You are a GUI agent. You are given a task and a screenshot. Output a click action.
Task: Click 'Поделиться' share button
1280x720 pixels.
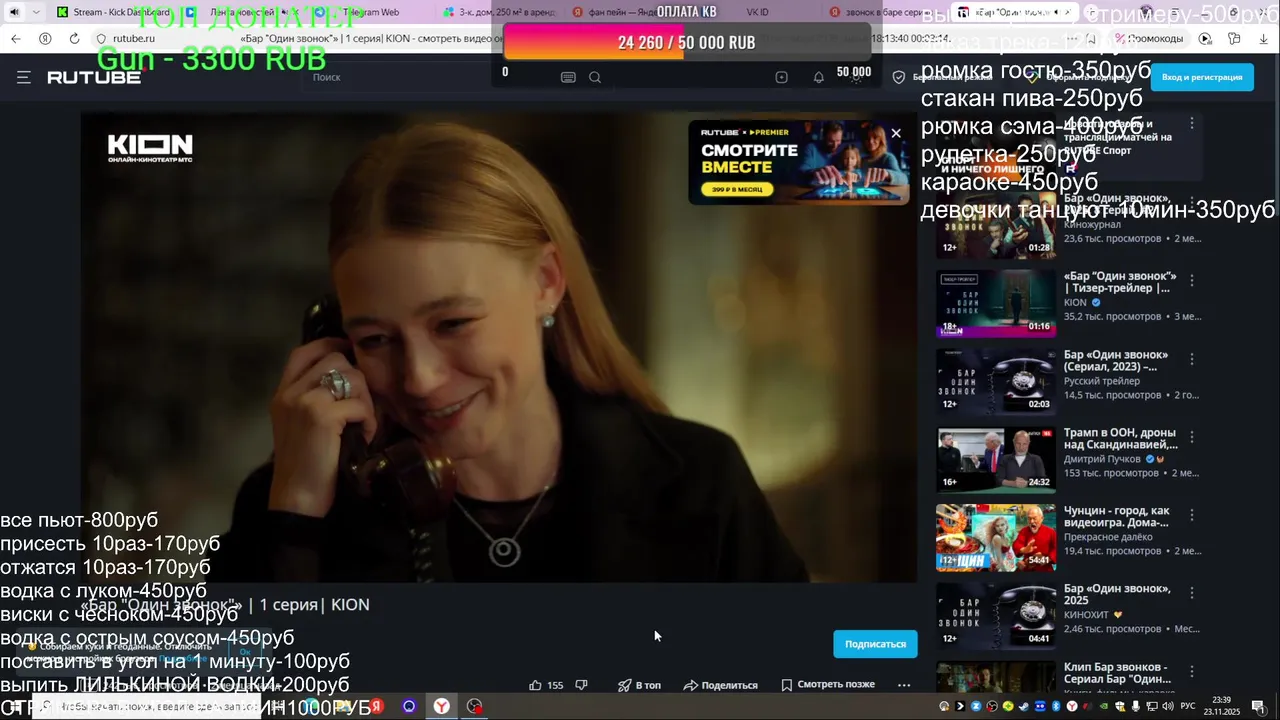coord(720,685)
